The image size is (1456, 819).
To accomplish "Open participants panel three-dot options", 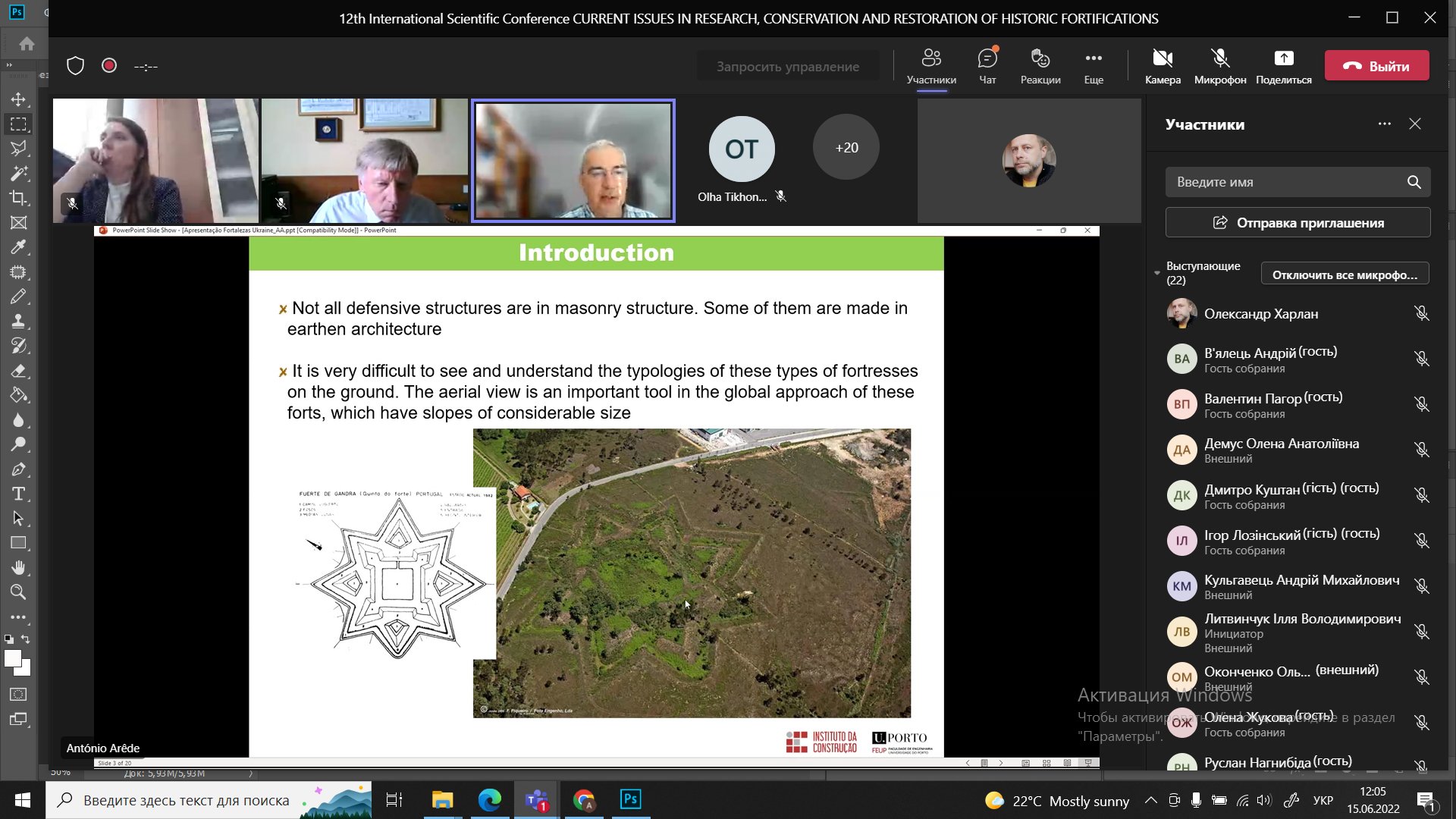I will pos(1385,124).
